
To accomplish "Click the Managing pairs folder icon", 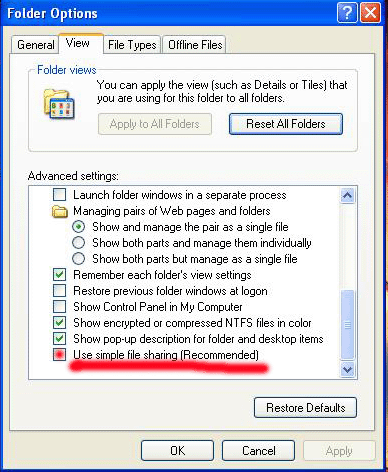I will pos(60,211).
